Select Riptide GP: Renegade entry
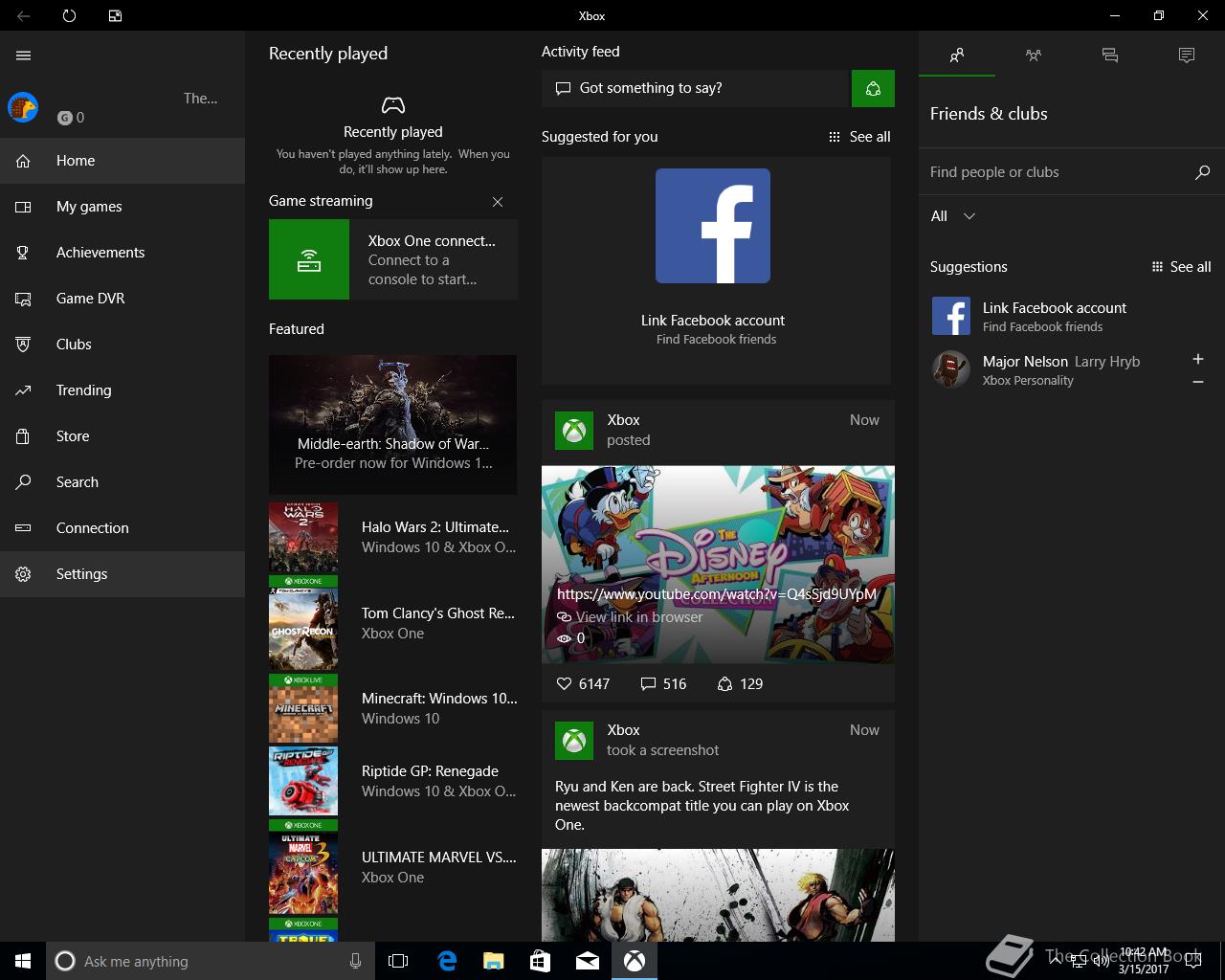 [393, 781]
